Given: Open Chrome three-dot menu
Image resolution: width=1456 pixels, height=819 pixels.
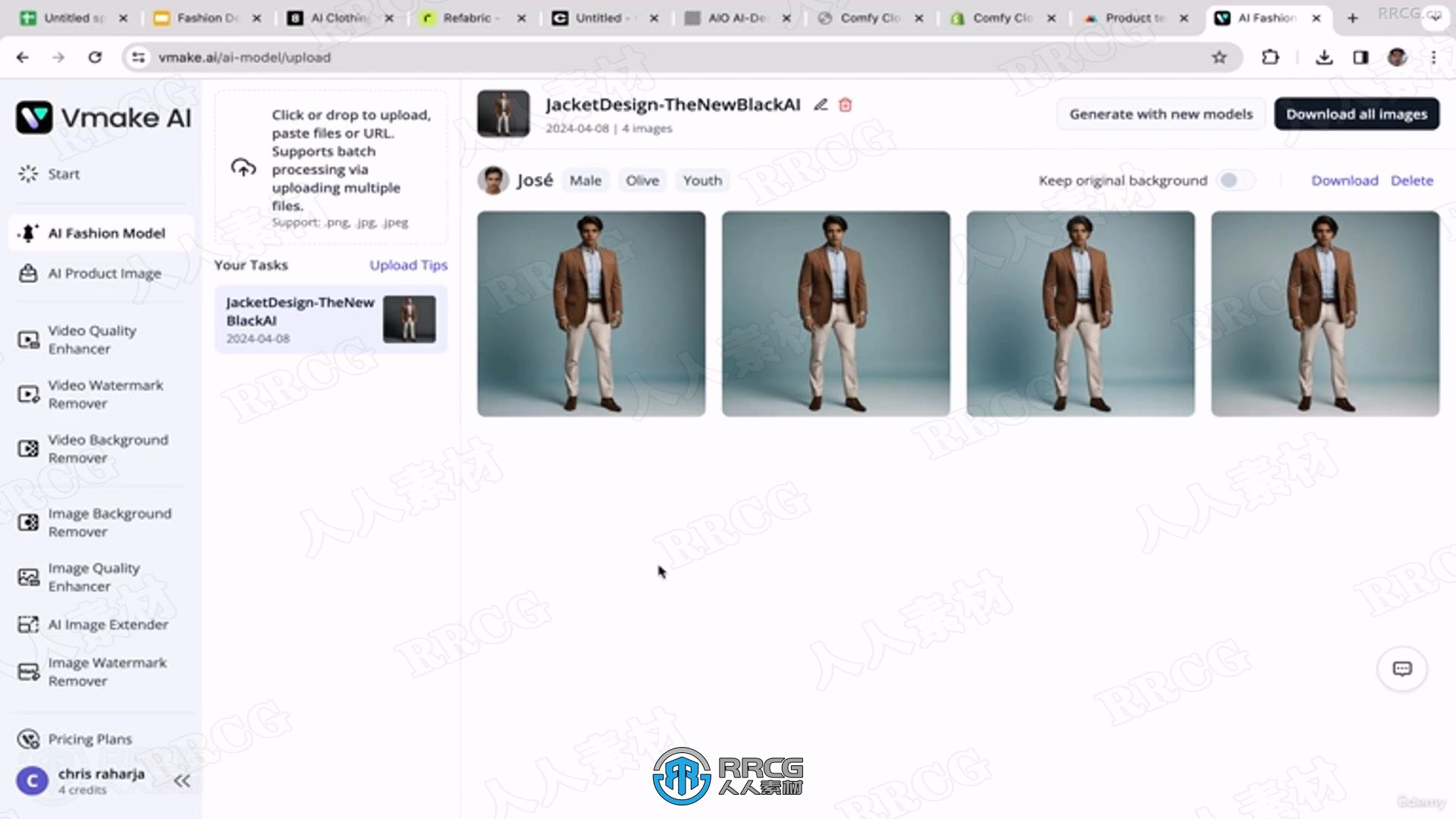Looking at the screenshot, I should [1433, 57].
